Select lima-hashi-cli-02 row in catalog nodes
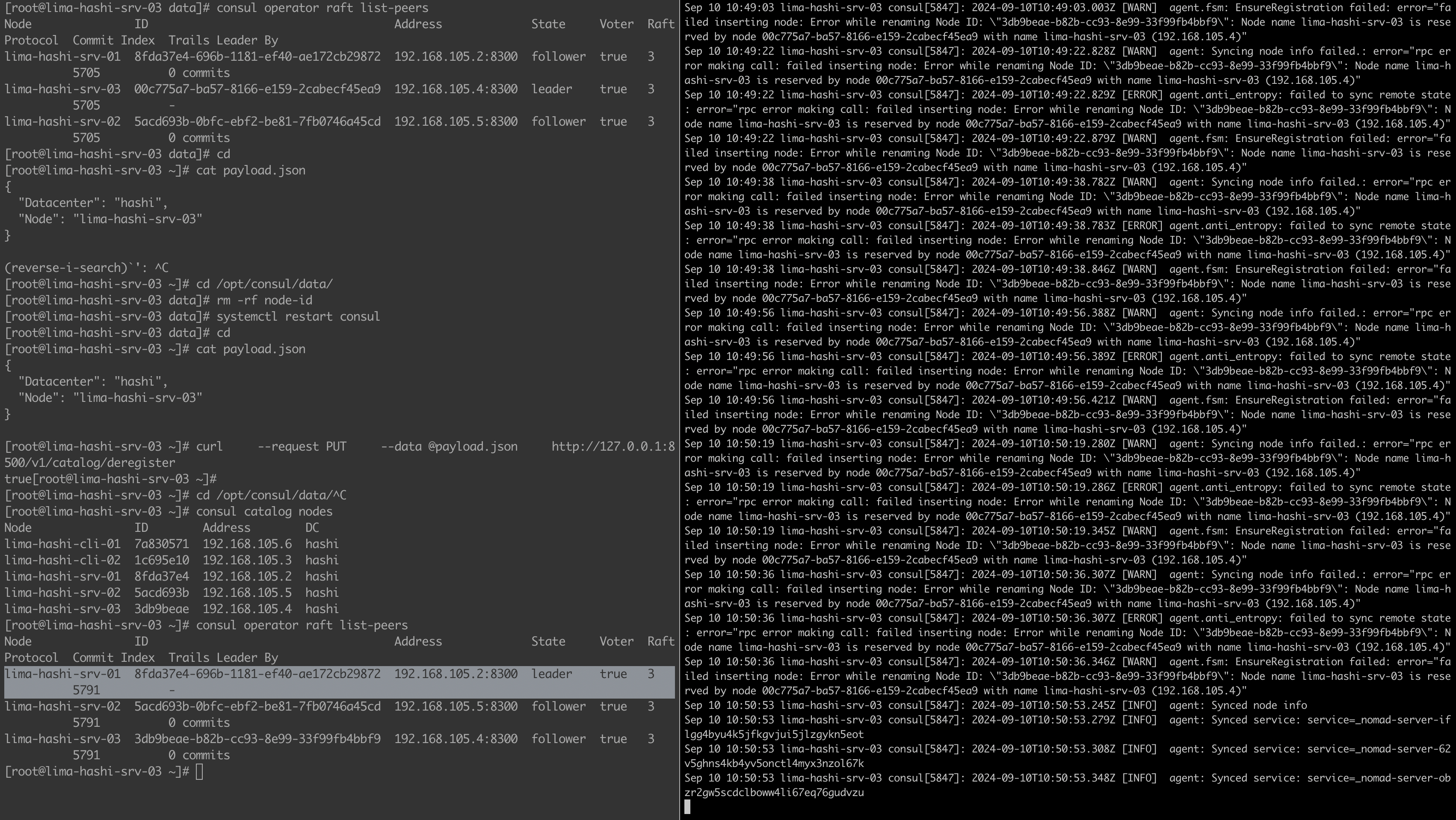Screen dimensions: 1456x820 (62, 560)
